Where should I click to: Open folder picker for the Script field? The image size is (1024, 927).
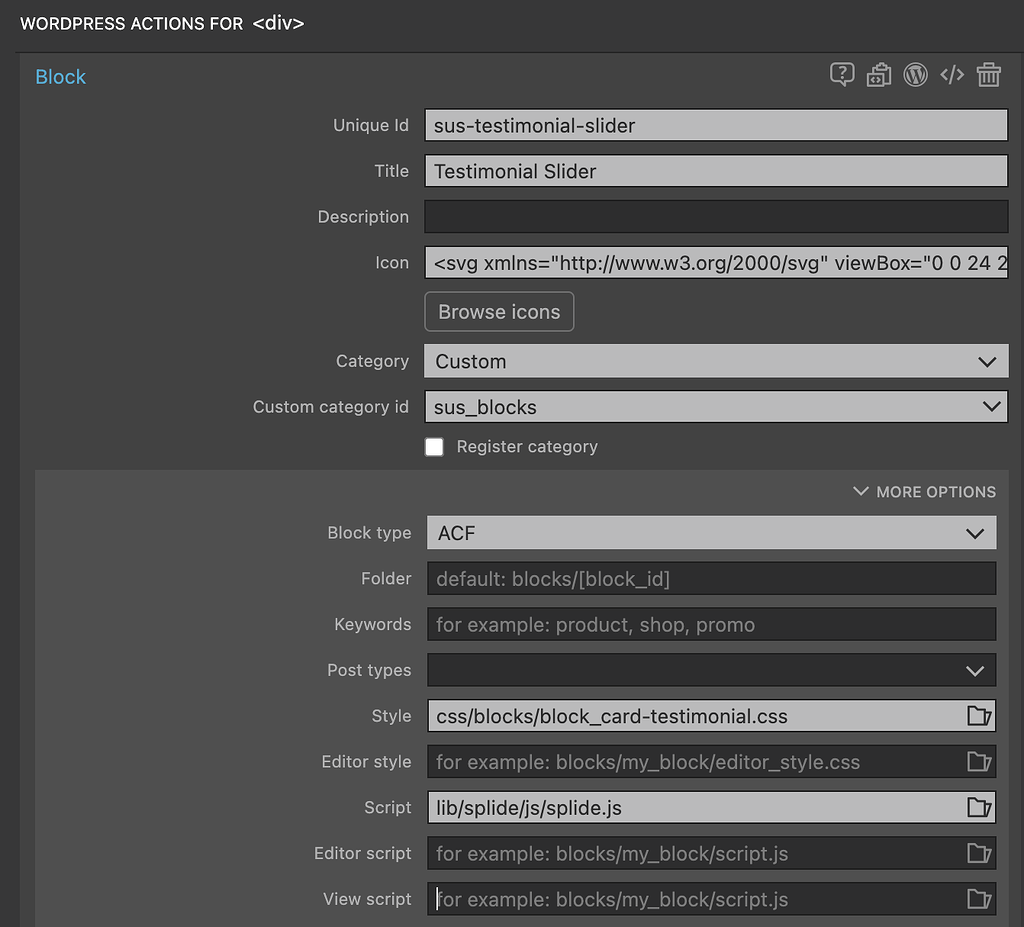click(979, 807)
